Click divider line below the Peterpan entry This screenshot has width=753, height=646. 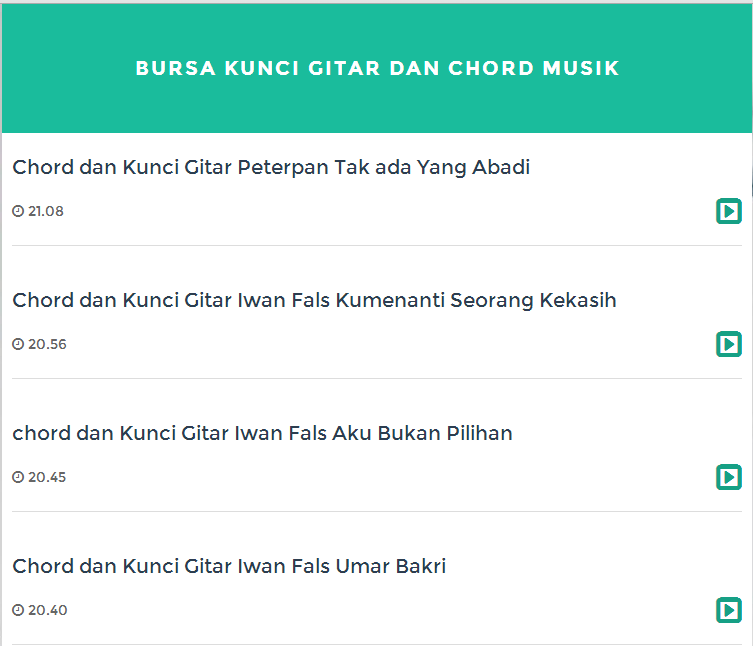tap(377, 245)
